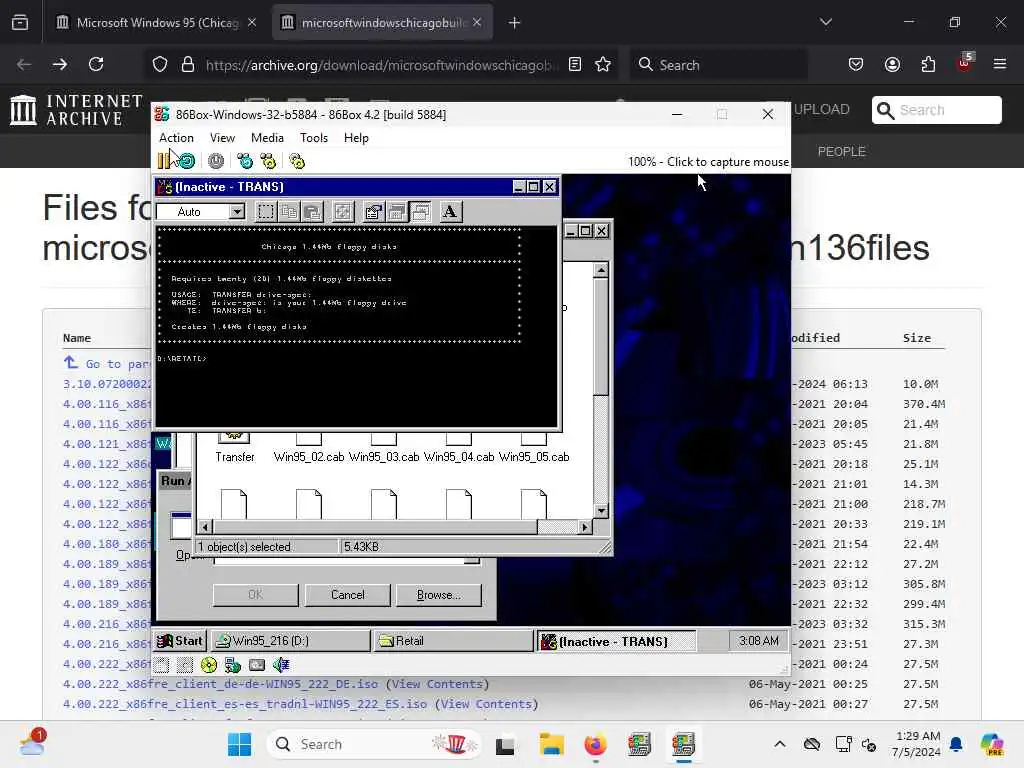Reload the current Firefox page
The width and height of the screenshot is (1024, 768).
click(96, 65)
